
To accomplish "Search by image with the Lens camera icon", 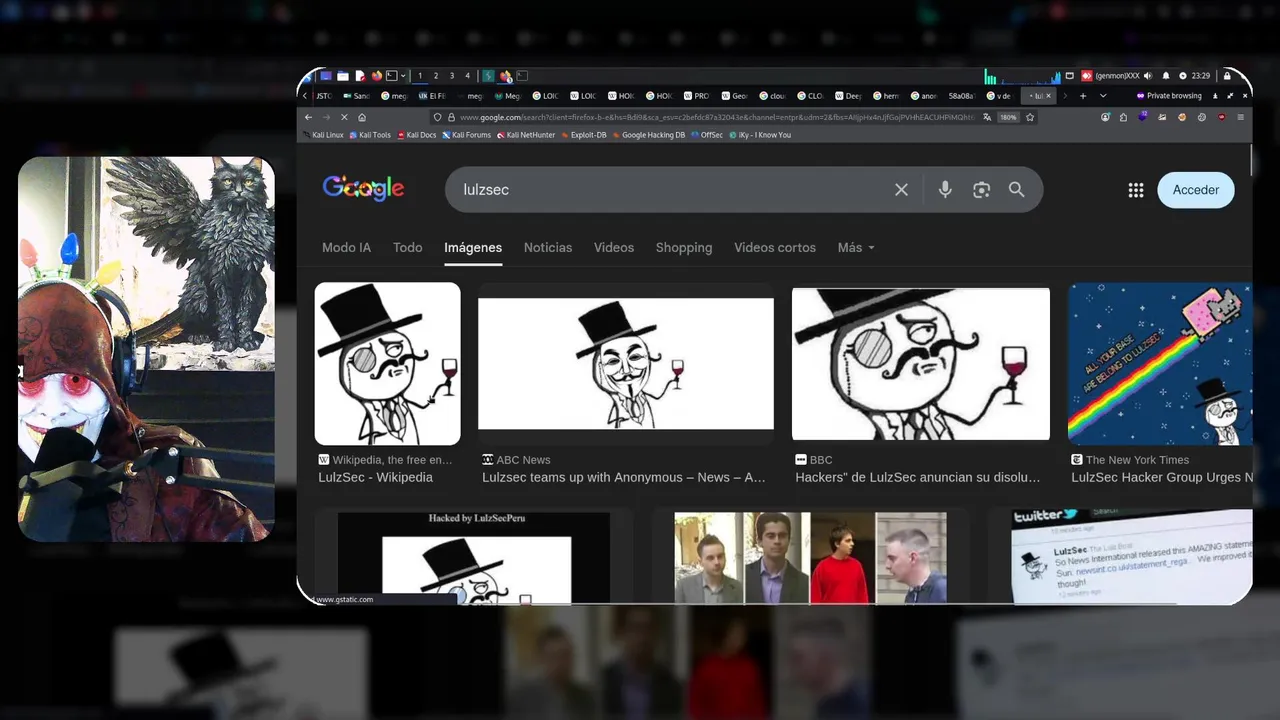I will pyautogui.click(x=981, y=189).
